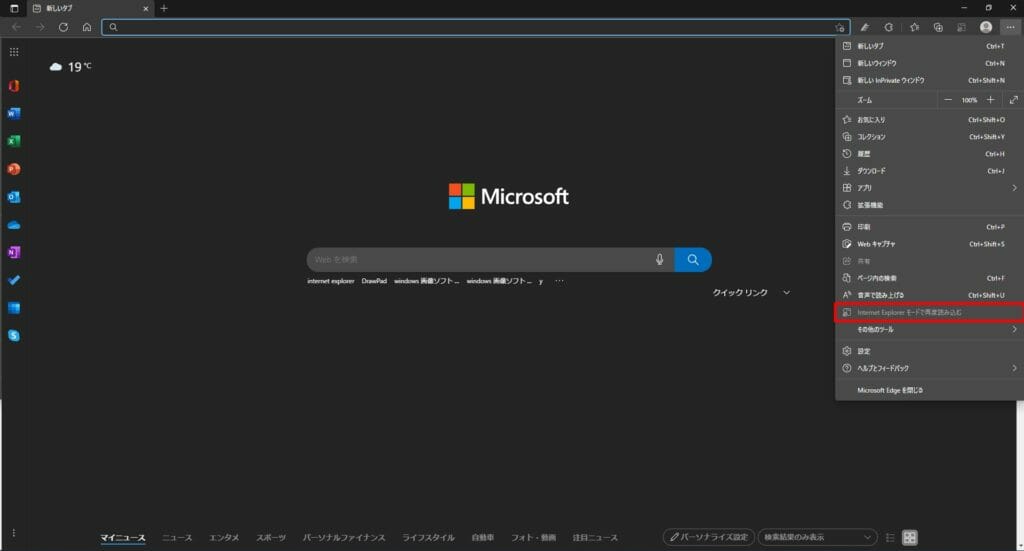Reload the page with the refresh icon
Image resolution: width=1024 pixels, height=551 pixels.
click(x=63, y=27)
